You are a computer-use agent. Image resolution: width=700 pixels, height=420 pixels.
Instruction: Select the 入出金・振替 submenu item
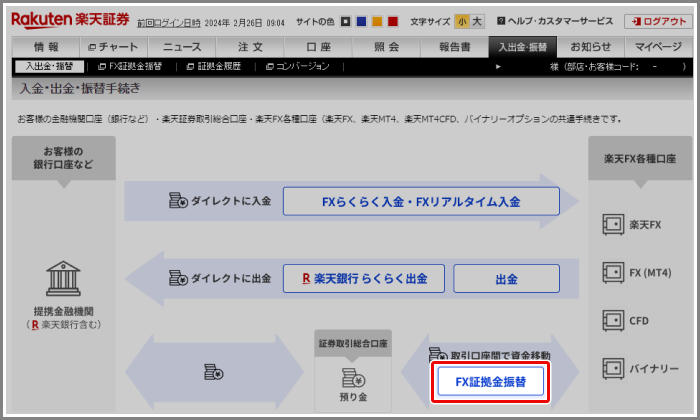click(x=49, y=67)
